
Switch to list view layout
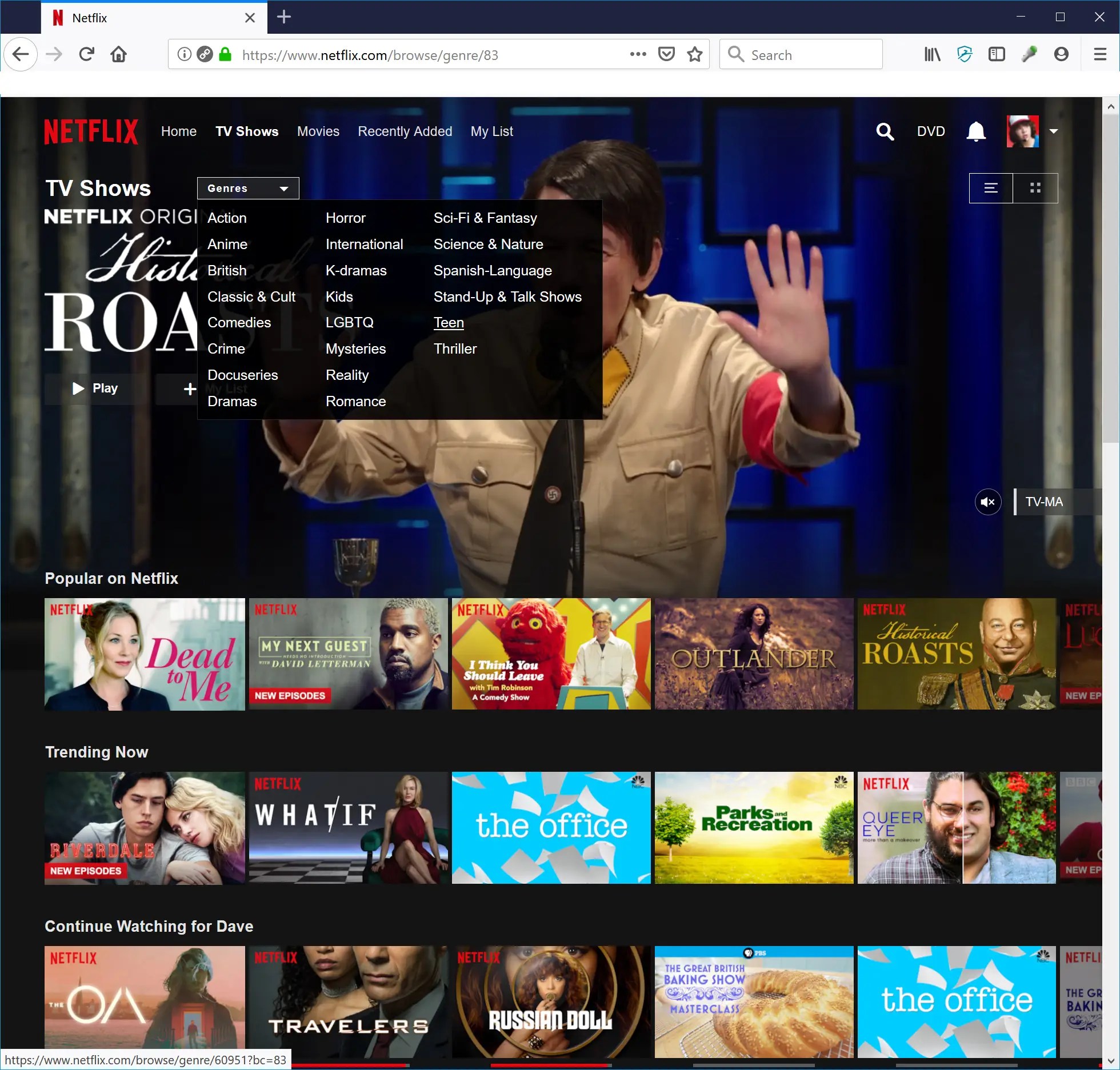(991, 188)
